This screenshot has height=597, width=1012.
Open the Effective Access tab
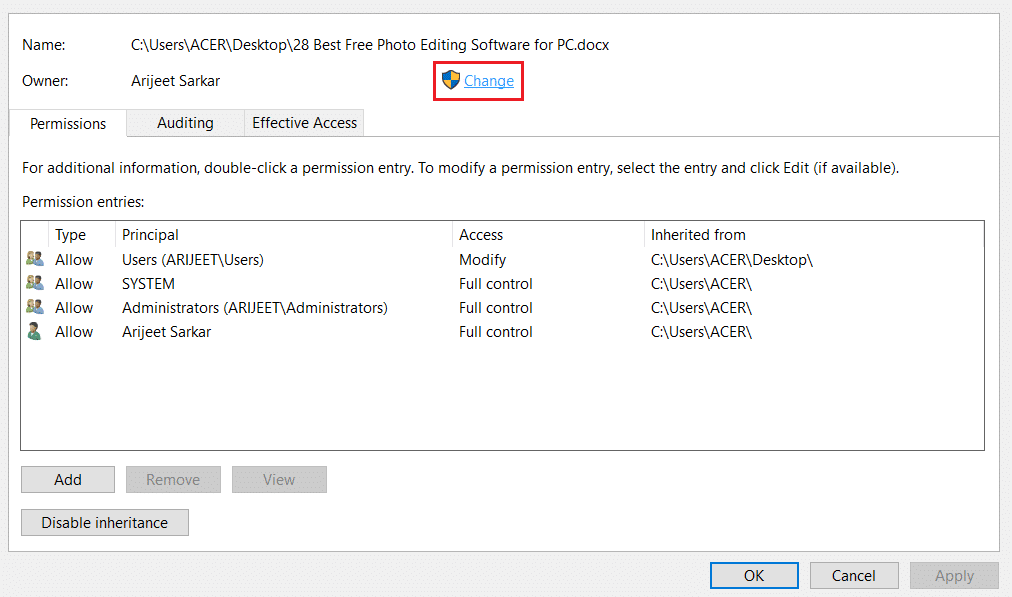tap(304, 123)
